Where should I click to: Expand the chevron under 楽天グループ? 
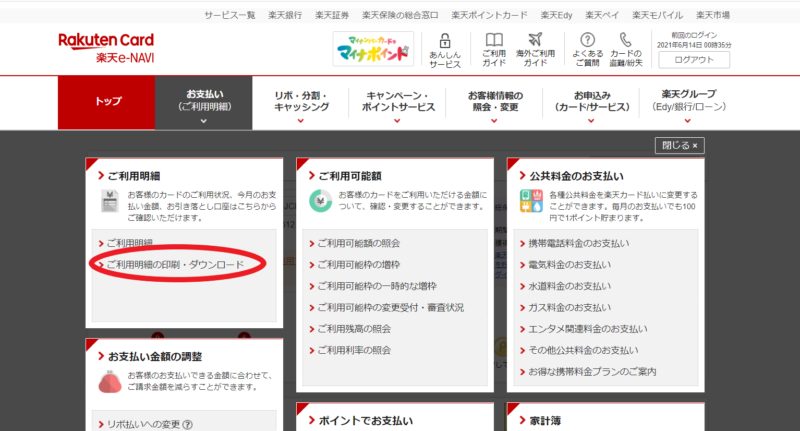[x=687, y=121]
